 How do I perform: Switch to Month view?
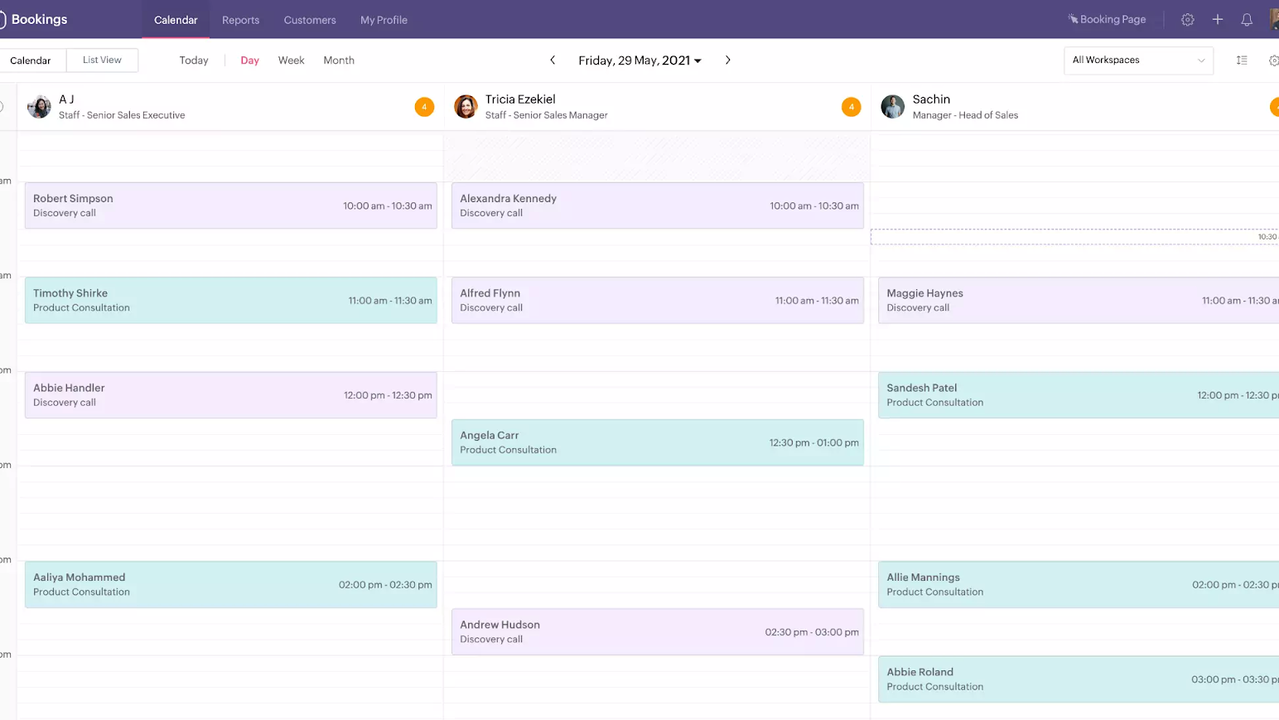coord(338,60)
